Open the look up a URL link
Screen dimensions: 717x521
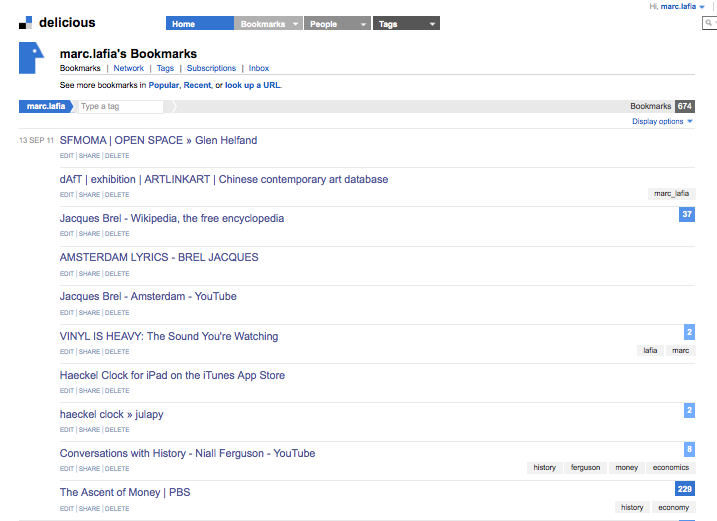(x=252, y=85)
